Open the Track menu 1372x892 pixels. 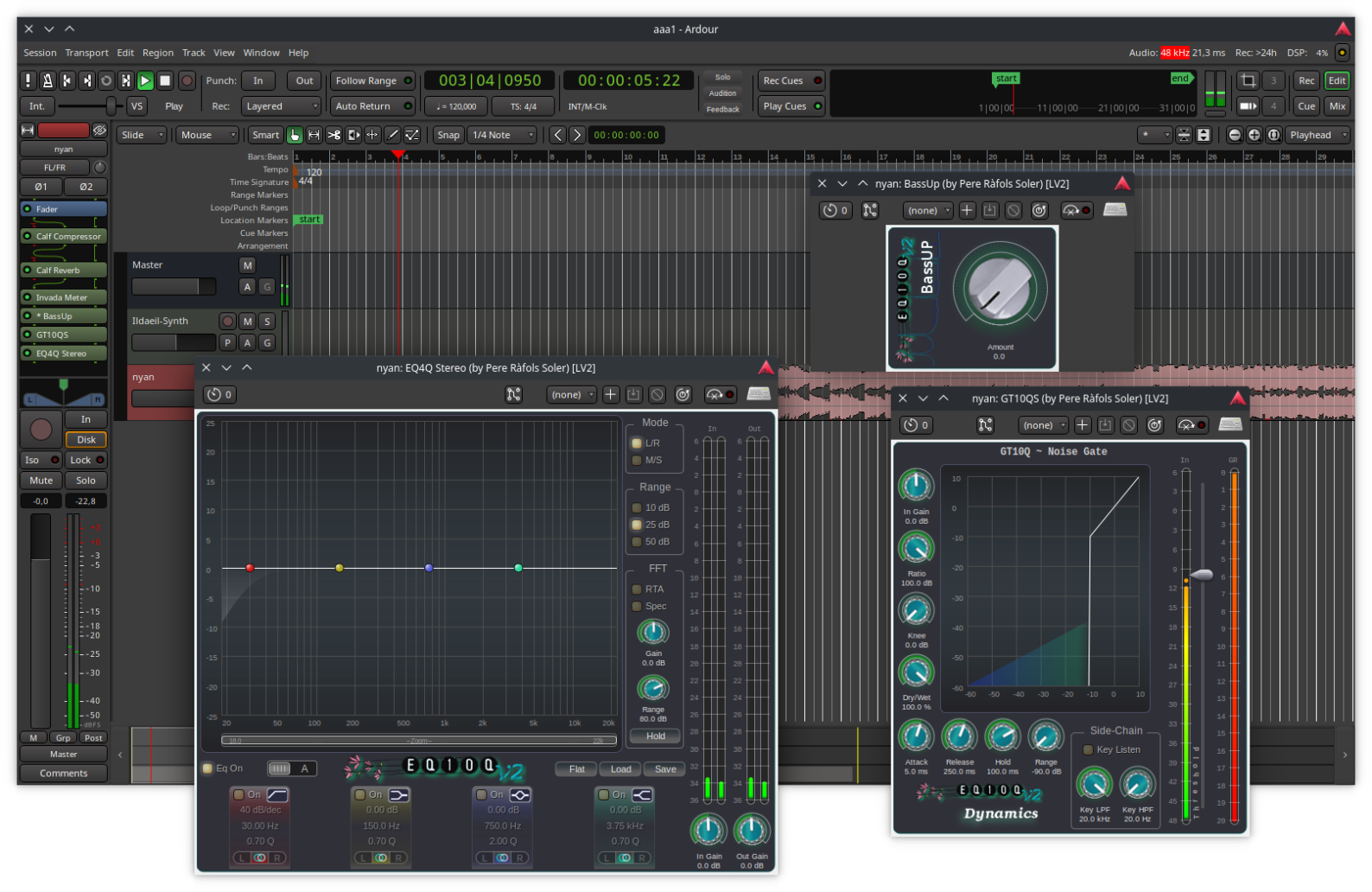click(194, 53)
